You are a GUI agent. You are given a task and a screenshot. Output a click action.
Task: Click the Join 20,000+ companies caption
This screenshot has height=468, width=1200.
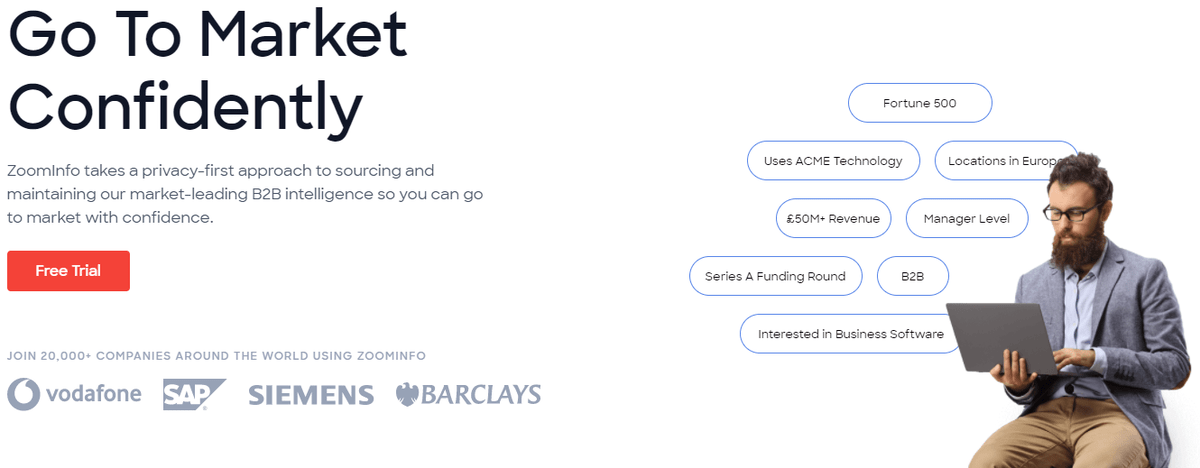point(231,356)
